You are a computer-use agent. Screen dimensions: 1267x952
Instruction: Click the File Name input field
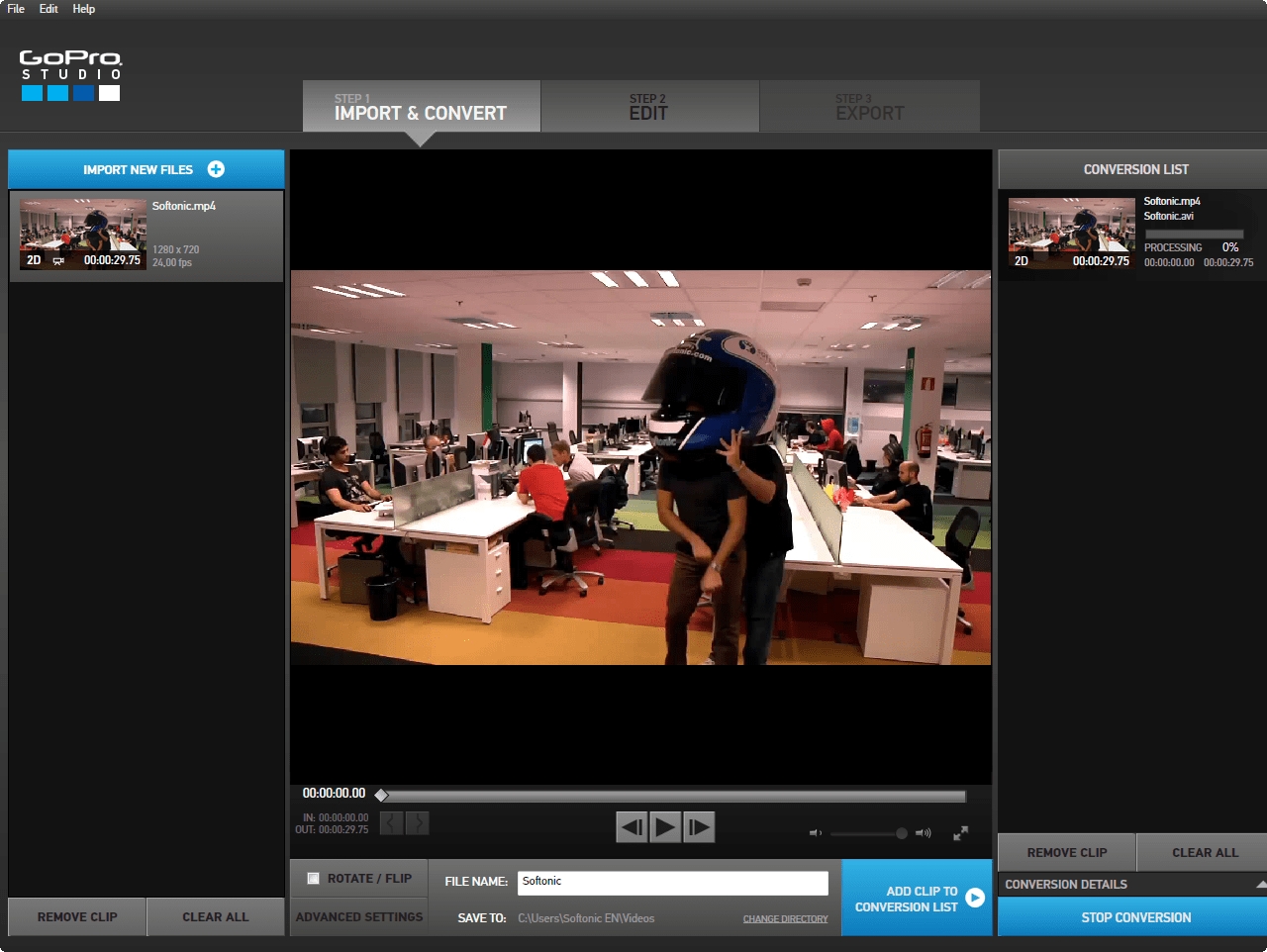[x=673, y=882]
